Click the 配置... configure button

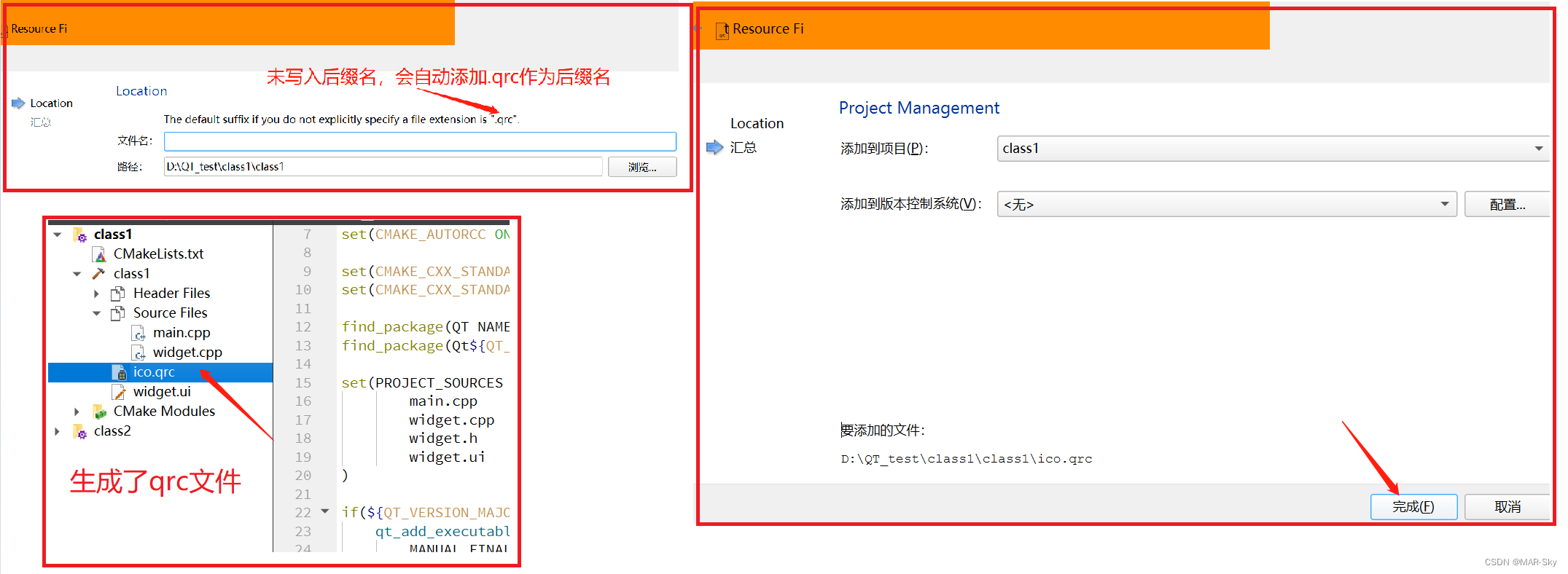coord(1507,205)
